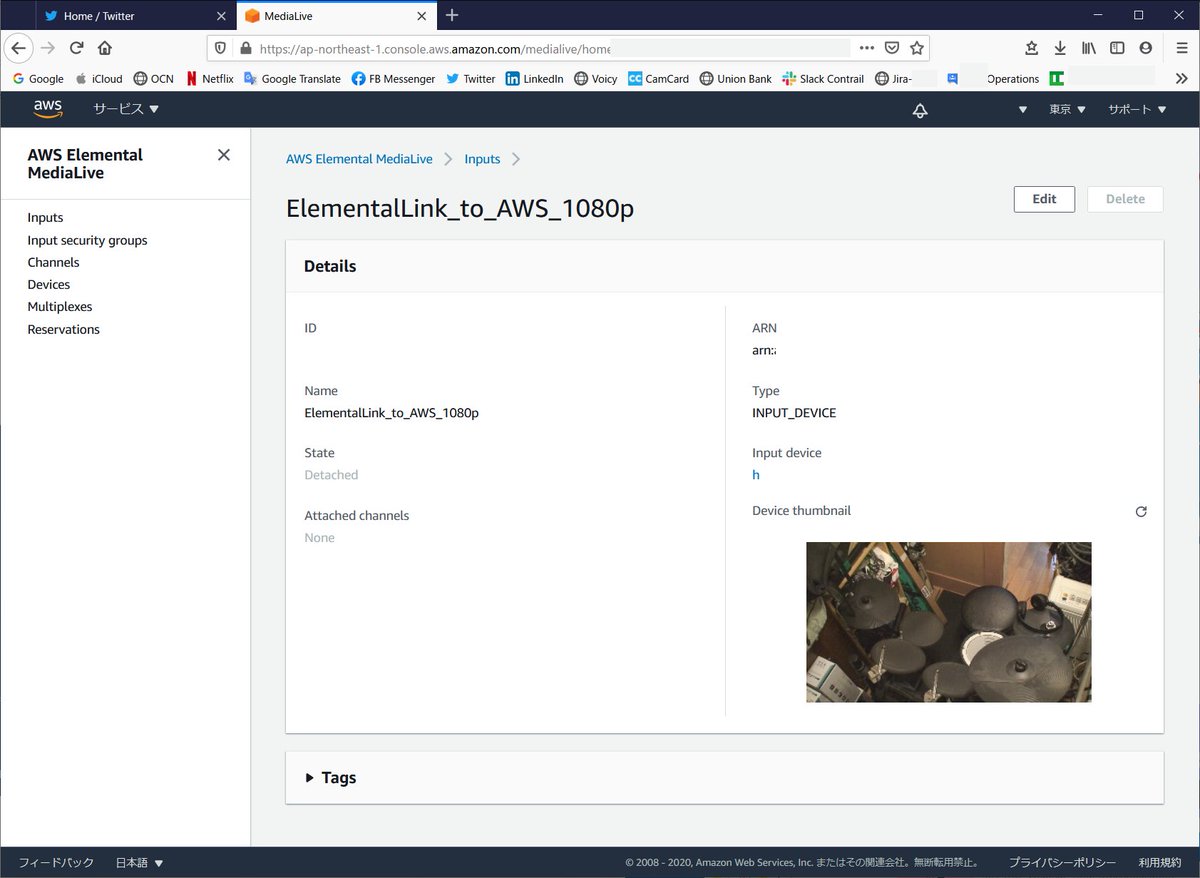Image resolution: width=1200 pixels, height=878 pixels.
Task: Open the iCloud bookmark
Action: tap(98, 79)
